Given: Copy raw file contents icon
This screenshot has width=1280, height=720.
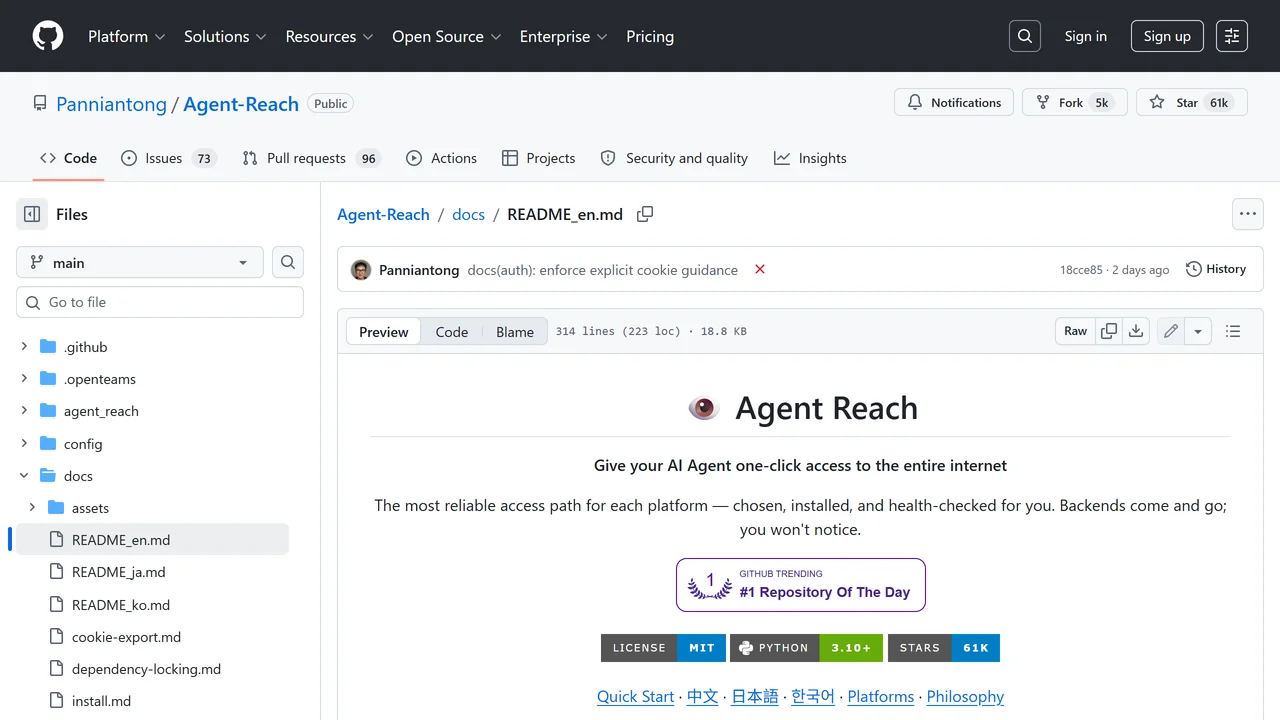Looking at the screenshot, I should coord(1109,331).
